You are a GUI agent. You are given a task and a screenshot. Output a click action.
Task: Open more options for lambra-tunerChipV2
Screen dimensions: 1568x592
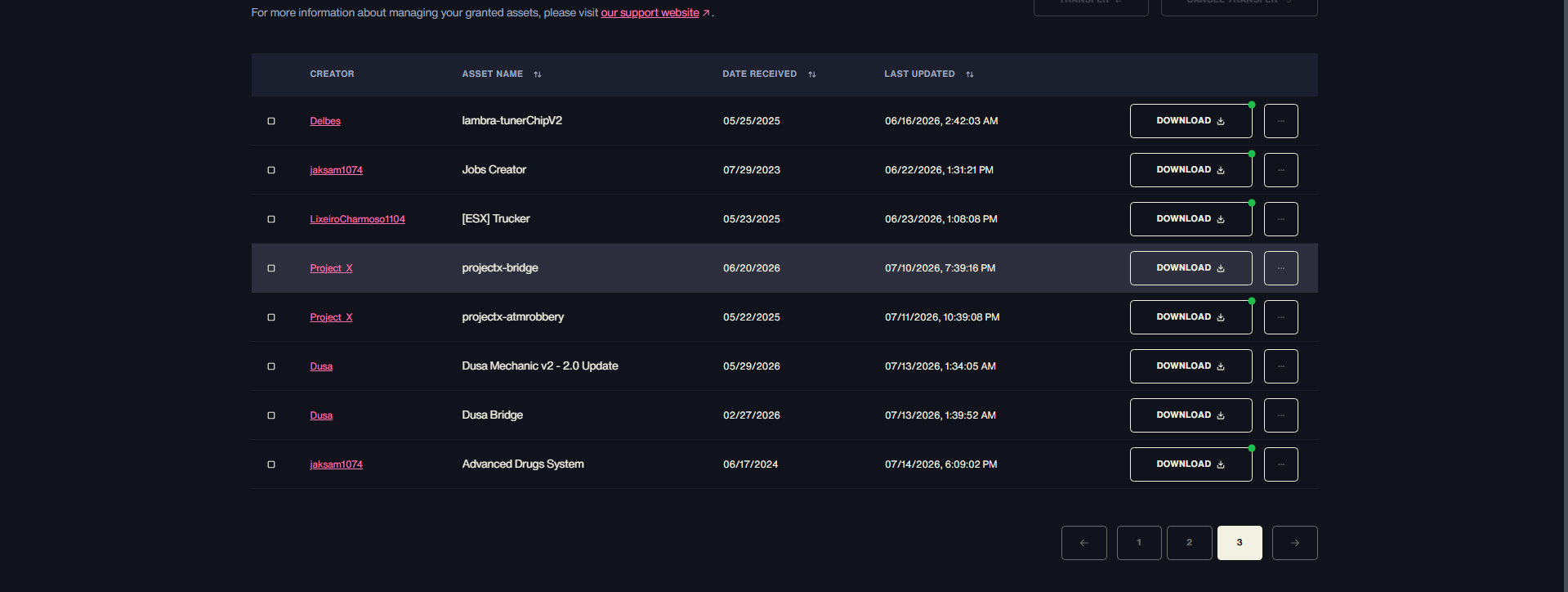[x=1281, y=121]
